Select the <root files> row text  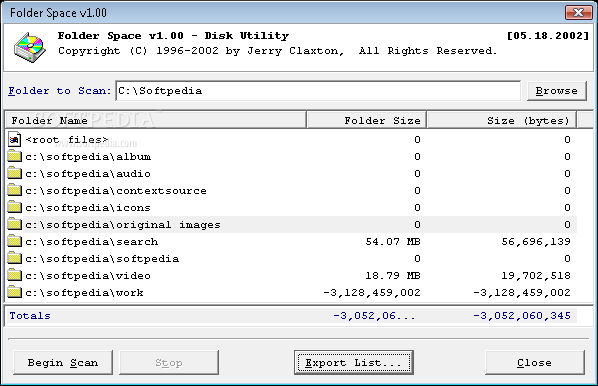coord(67,140)
